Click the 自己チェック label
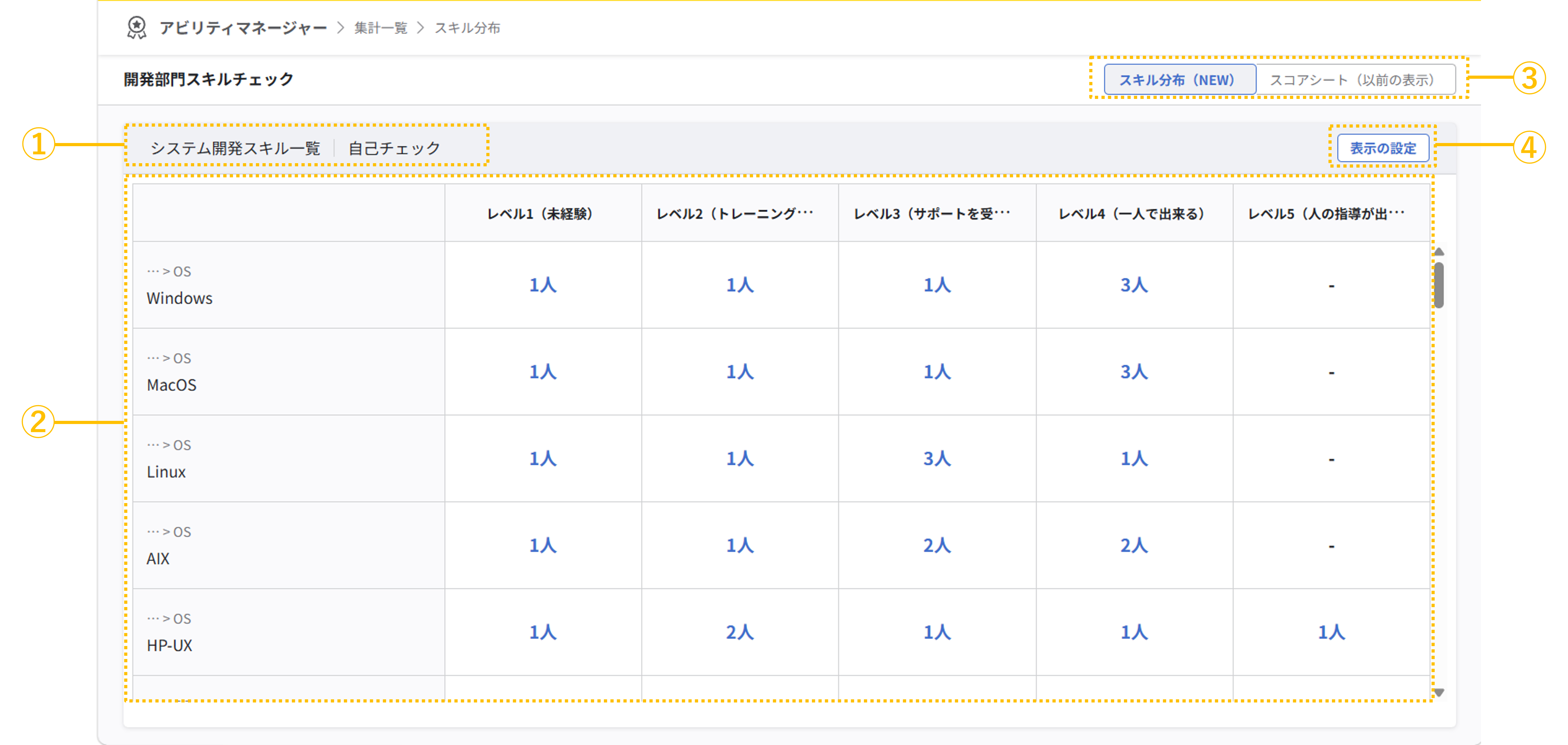The height and width of the screenshot is (745, 1568). (x=394, y=148)
